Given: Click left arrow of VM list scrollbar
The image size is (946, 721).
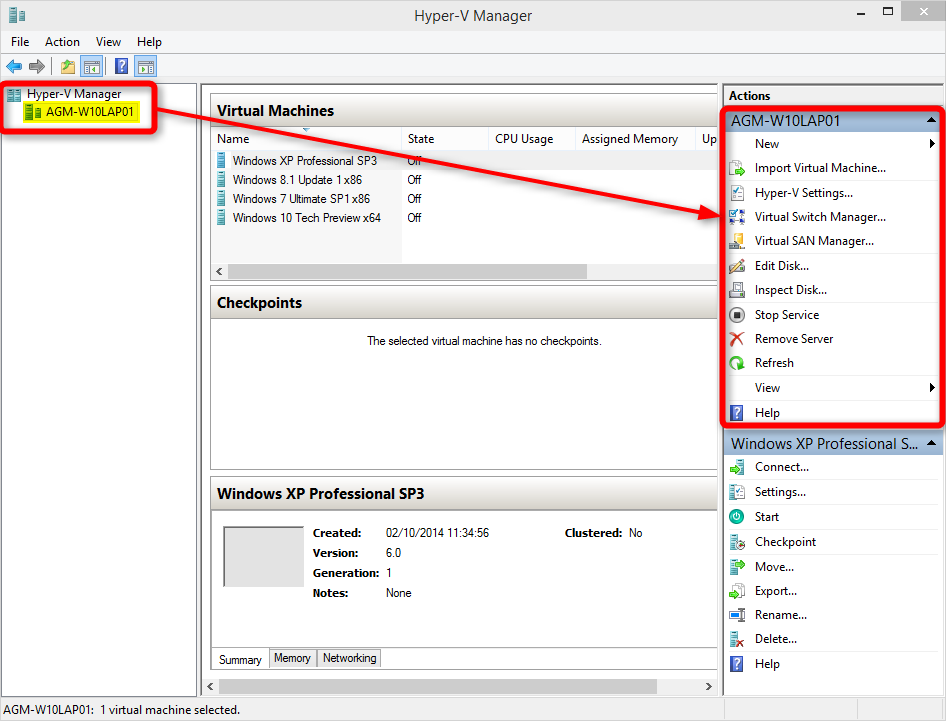Looking at the screenshot, I should 219,272.
